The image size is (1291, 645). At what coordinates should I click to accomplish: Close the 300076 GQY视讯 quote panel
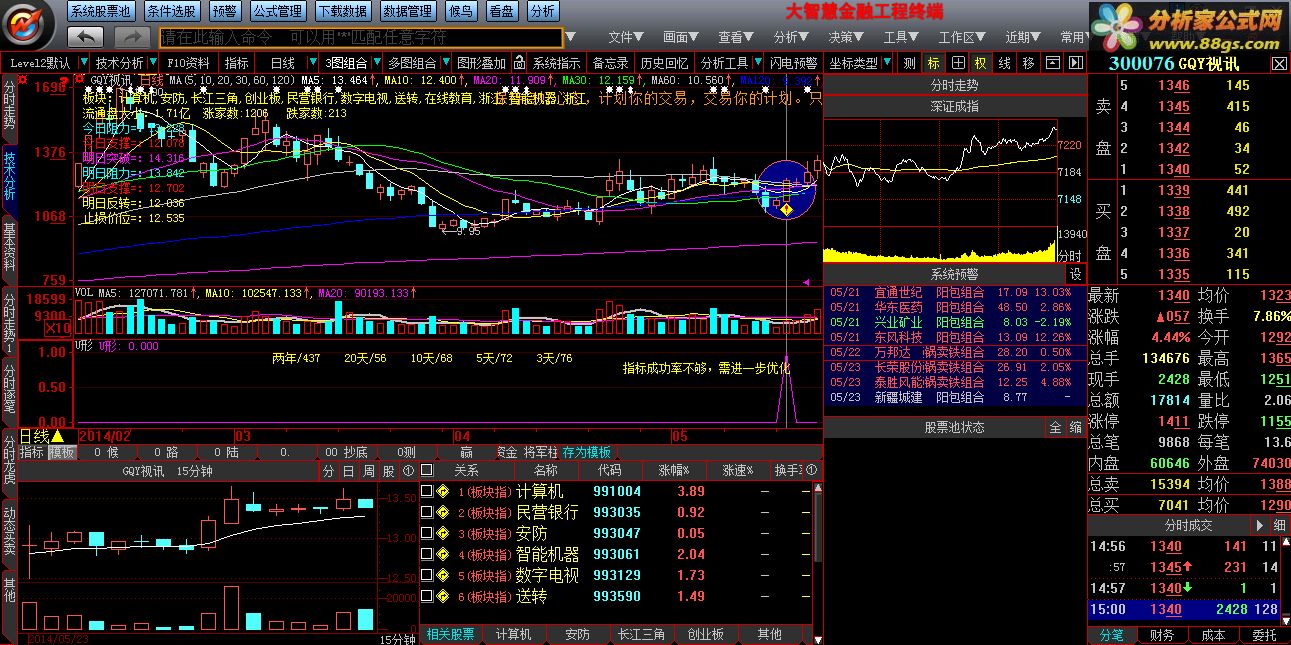tap(1279, 63)
